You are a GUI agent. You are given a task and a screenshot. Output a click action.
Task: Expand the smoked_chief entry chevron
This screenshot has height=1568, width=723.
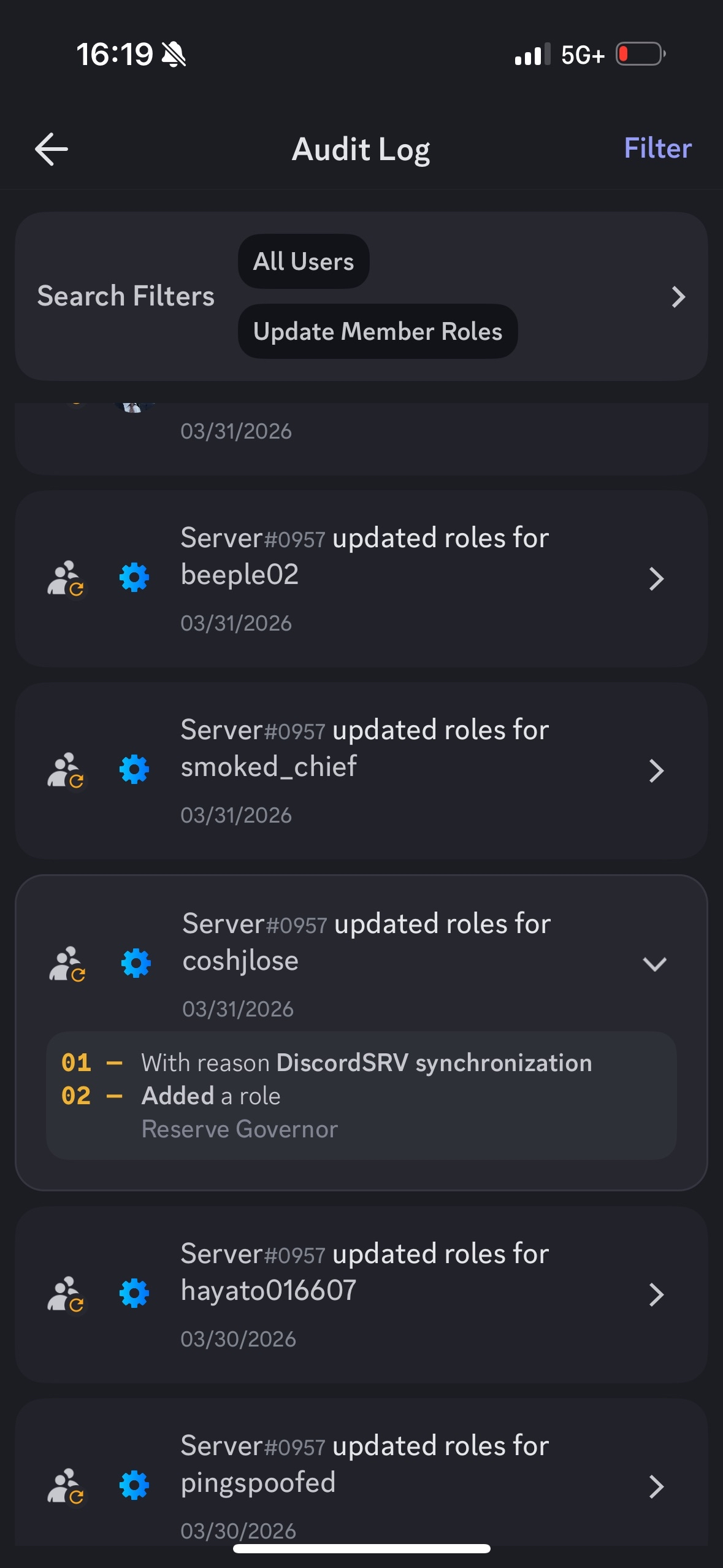(x=656, y=771)
